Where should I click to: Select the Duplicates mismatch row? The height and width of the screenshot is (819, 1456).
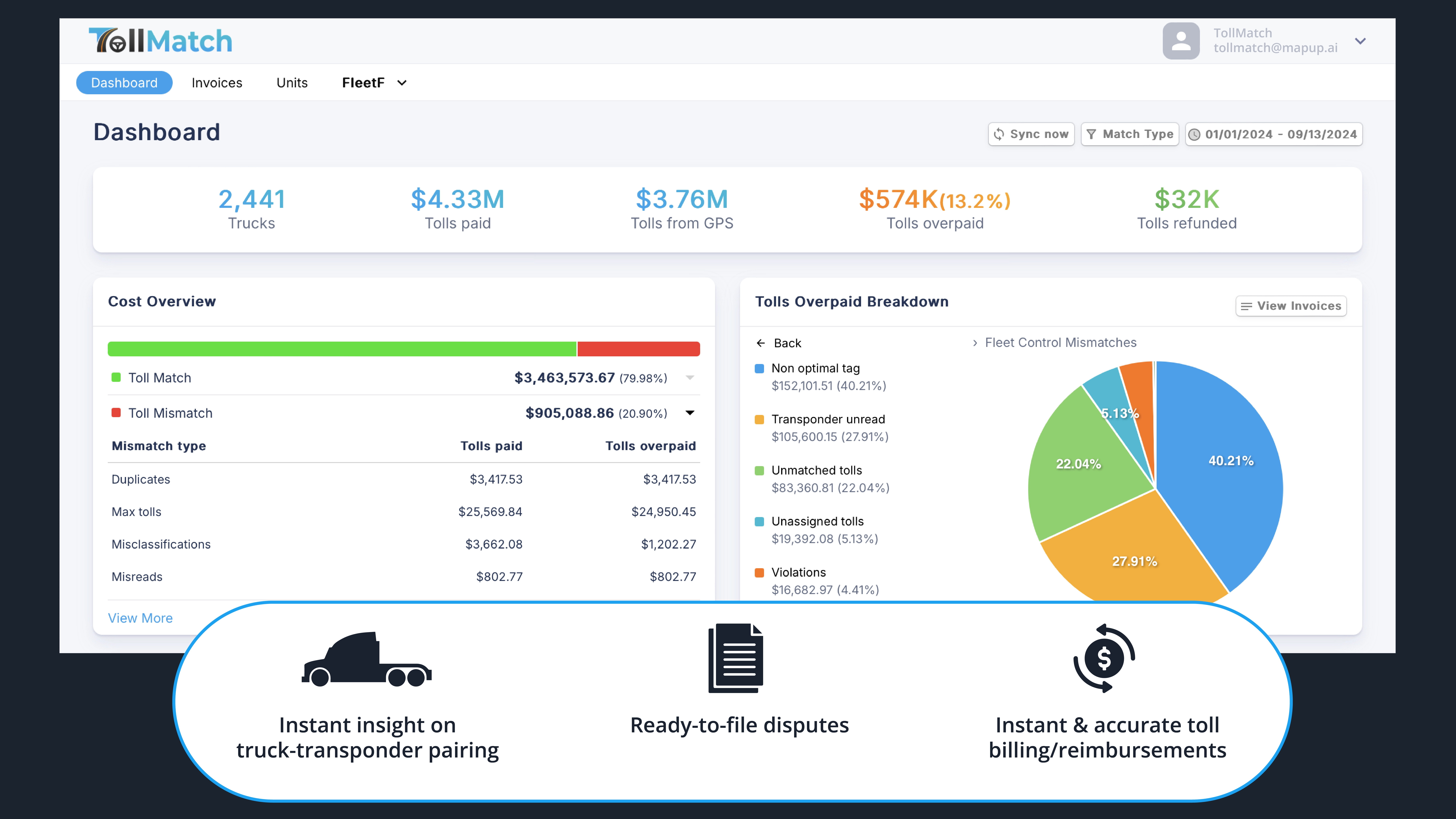(x=403, y=479)
